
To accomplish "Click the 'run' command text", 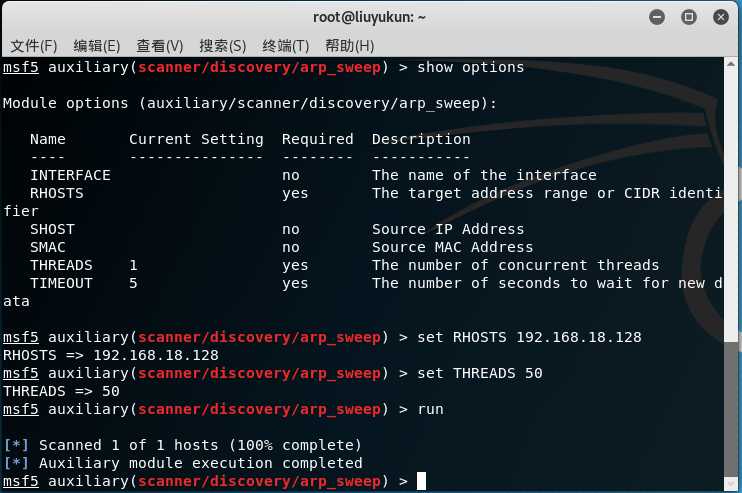I will tap(430, 409).
